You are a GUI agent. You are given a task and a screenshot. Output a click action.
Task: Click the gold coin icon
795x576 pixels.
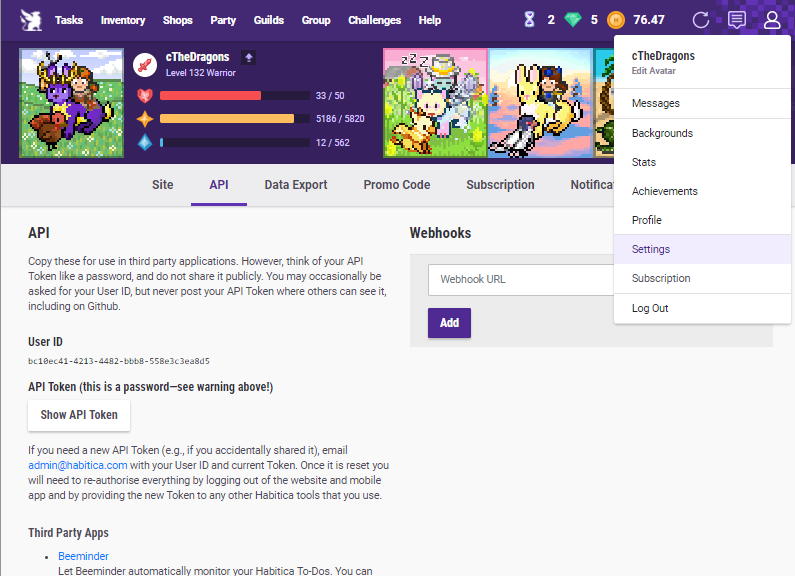coord(616,20)
